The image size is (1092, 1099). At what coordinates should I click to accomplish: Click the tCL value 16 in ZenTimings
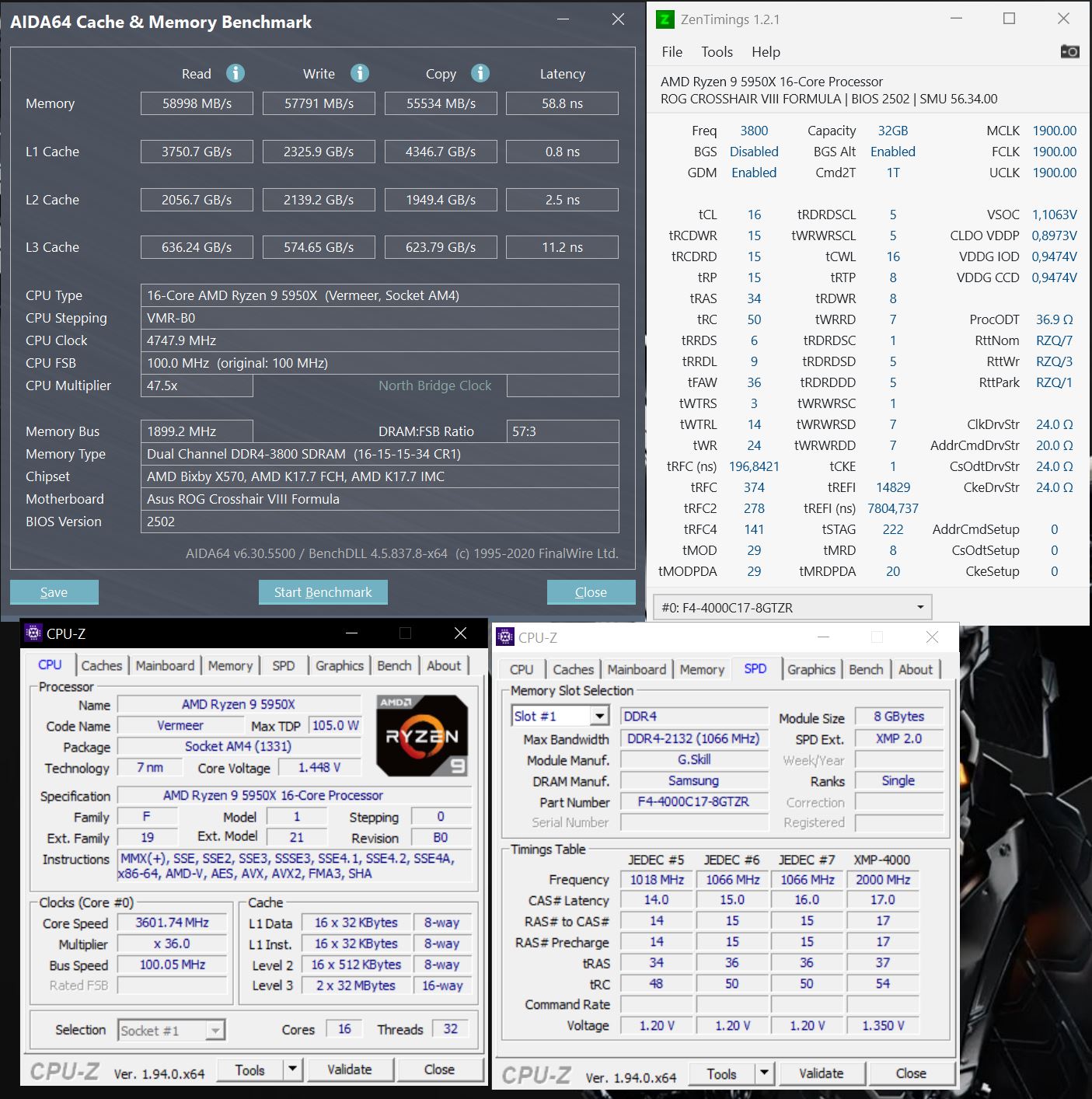754,215
